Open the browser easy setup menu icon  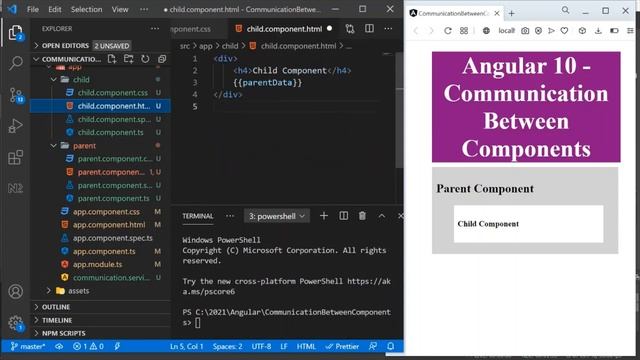point(630,31)
